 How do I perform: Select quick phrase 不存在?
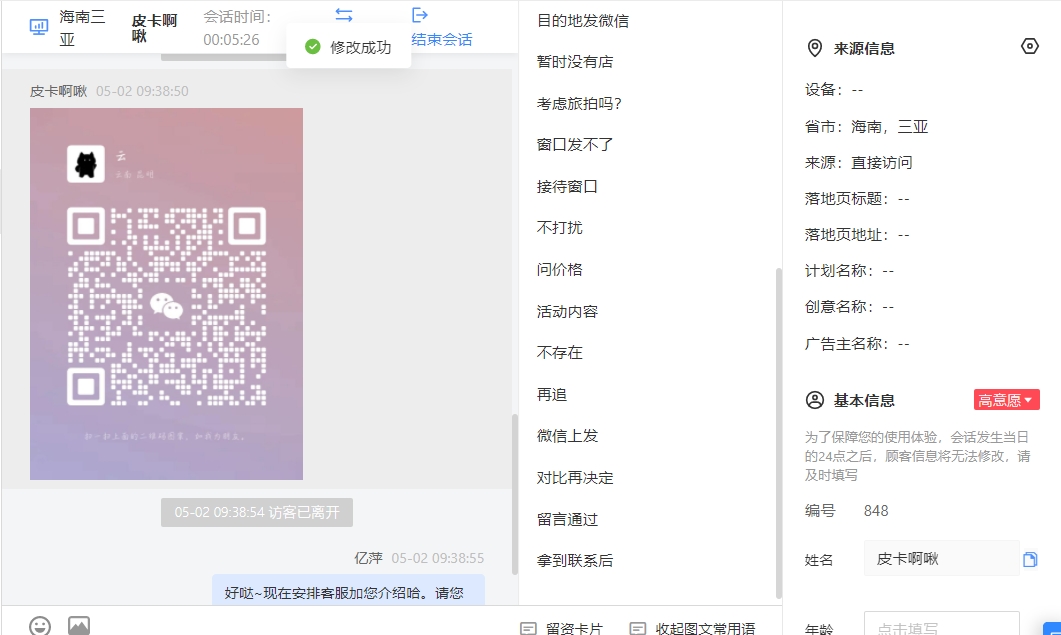tap(560, 353)
